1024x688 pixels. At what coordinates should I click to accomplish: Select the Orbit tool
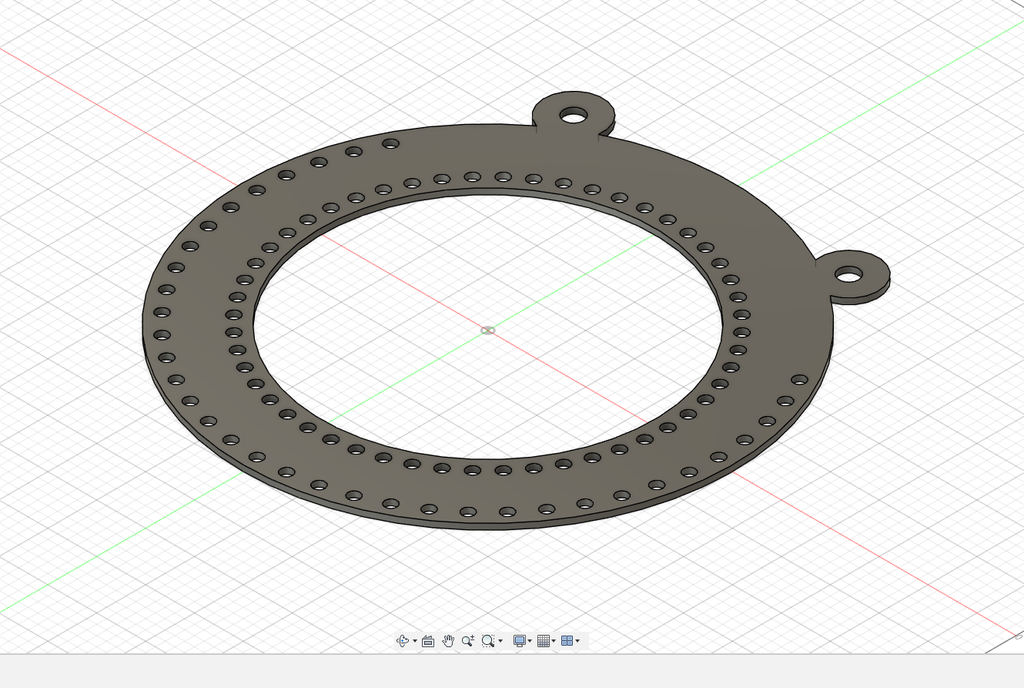point(403,641)
